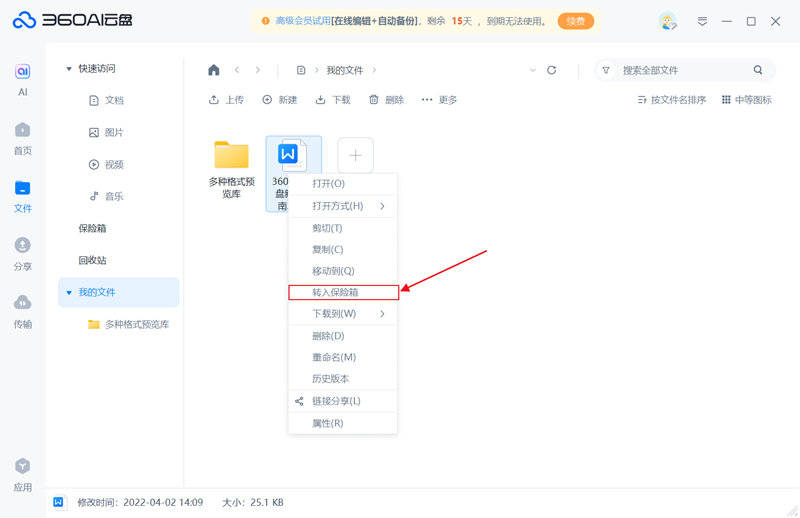Click the home icon in path bar
Viewport: 800px width, 518px height.
click(213, 70)
